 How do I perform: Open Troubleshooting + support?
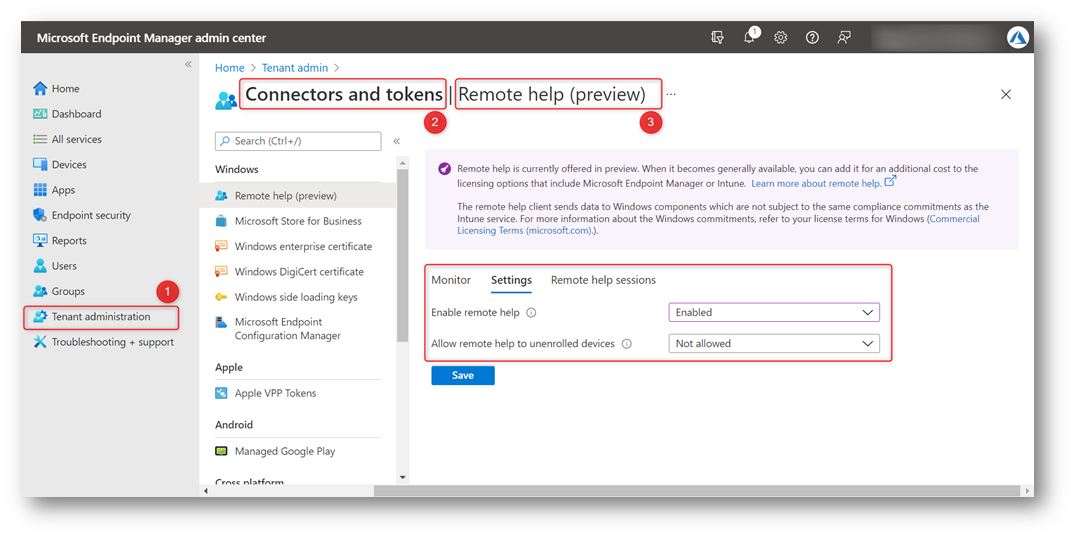coord(104,342)
